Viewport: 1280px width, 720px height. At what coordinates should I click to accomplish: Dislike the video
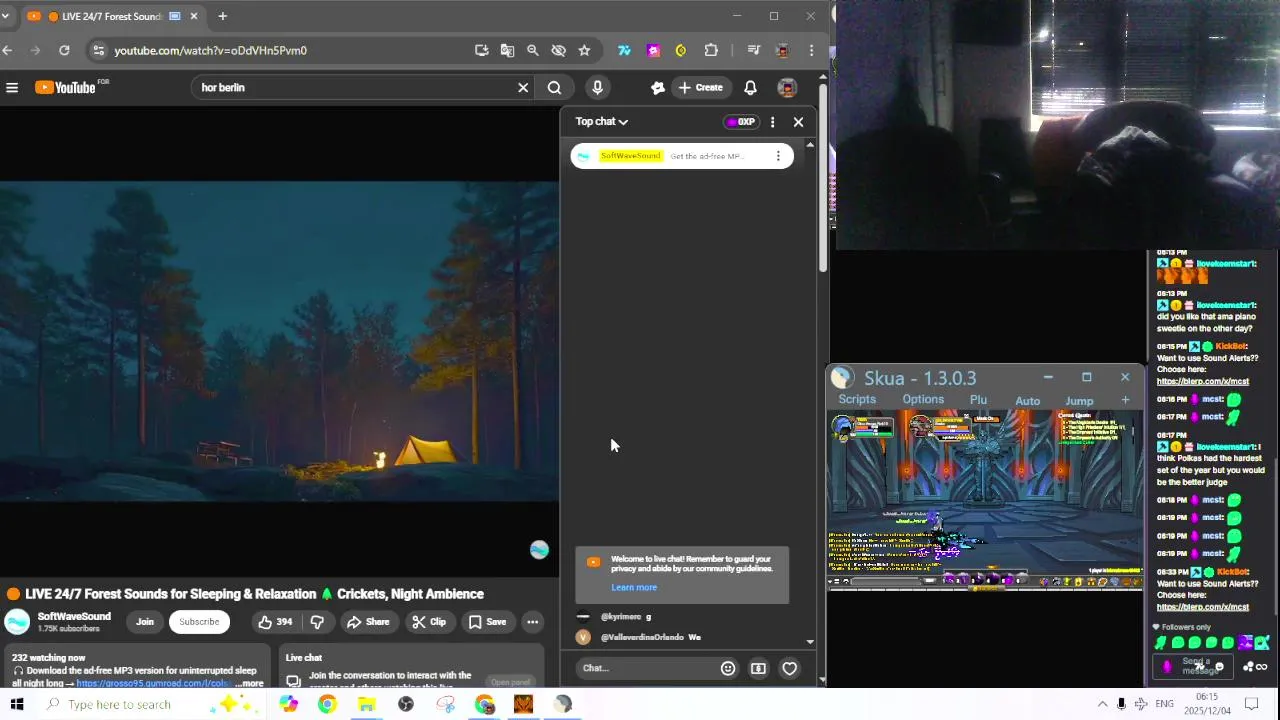tap(317, 622)
